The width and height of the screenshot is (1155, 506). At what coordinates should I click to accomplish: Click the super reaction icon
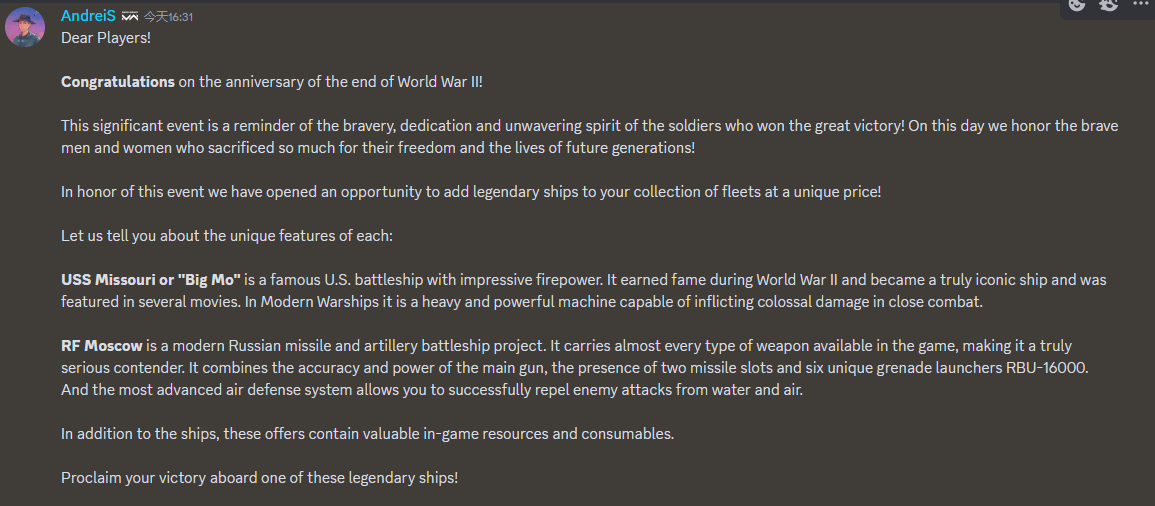pos(1109,5)
